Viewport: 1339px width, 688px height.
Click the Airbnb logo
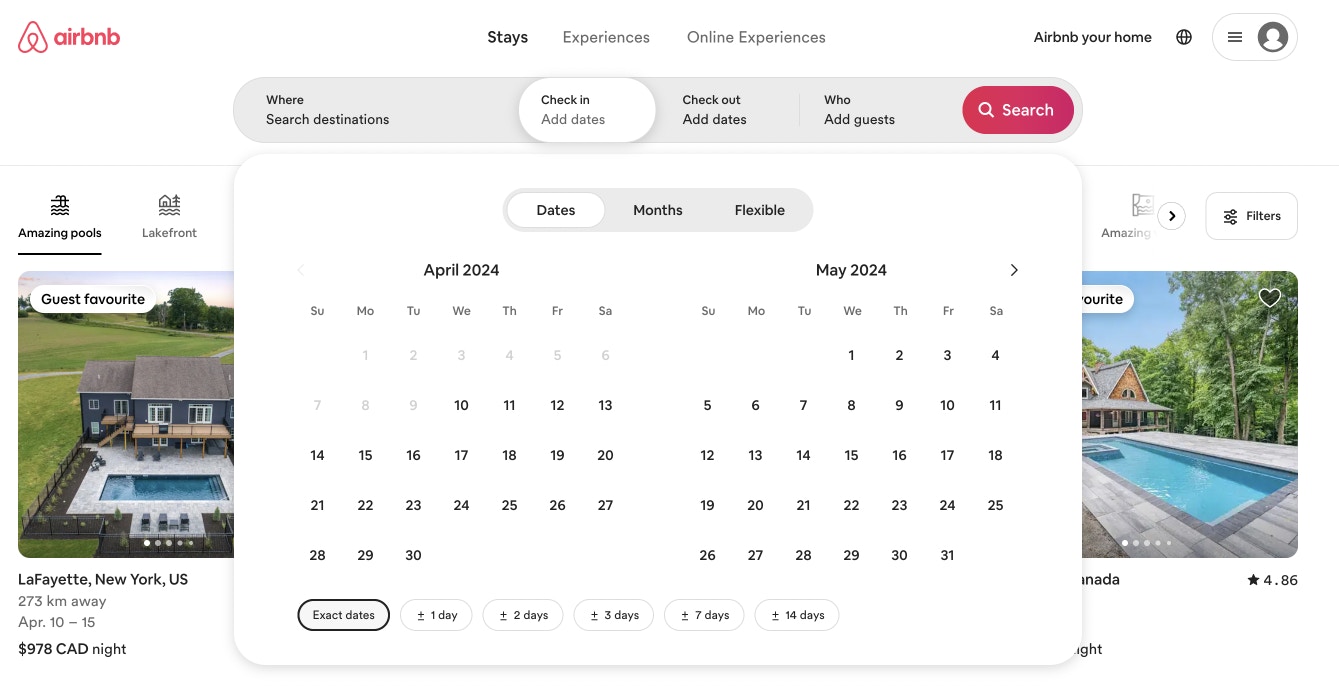point(69,37)
